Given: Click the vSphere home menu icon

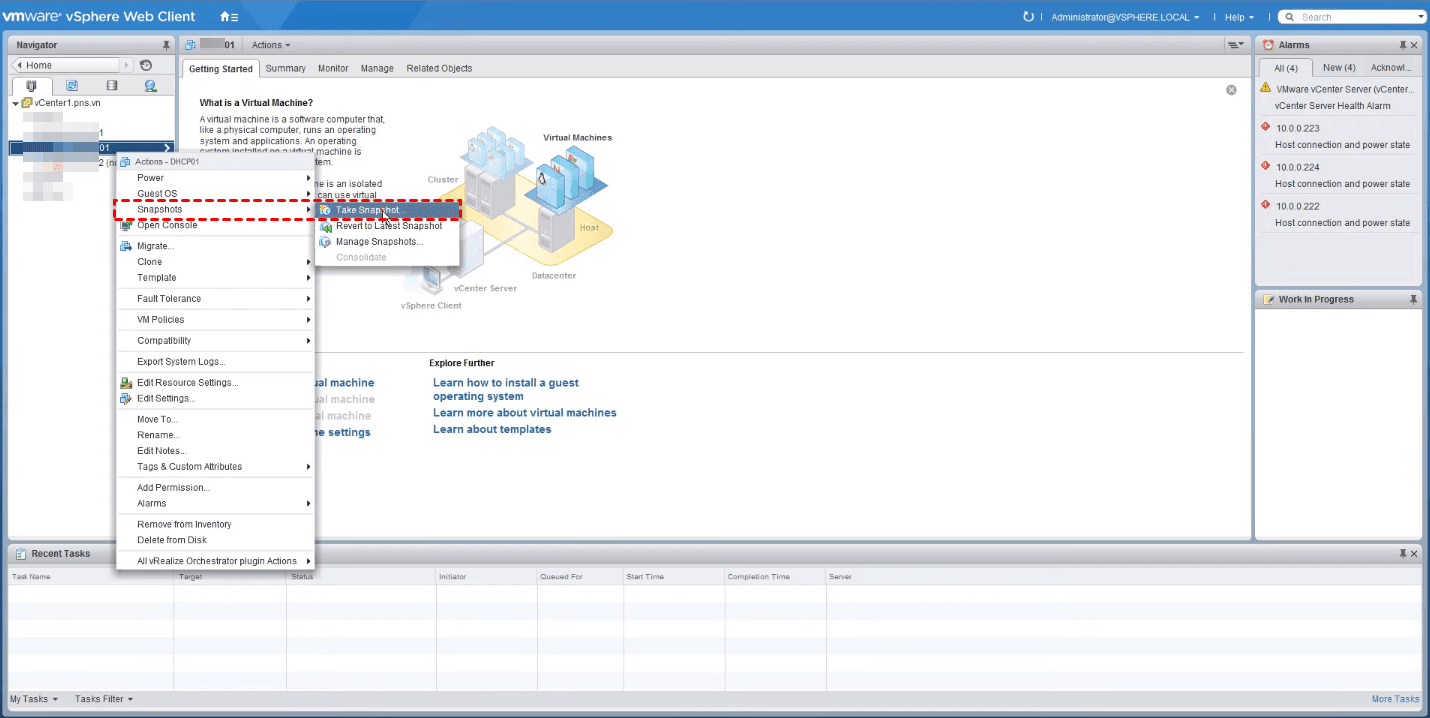Looking at the screenshot, I should (229, 17).
